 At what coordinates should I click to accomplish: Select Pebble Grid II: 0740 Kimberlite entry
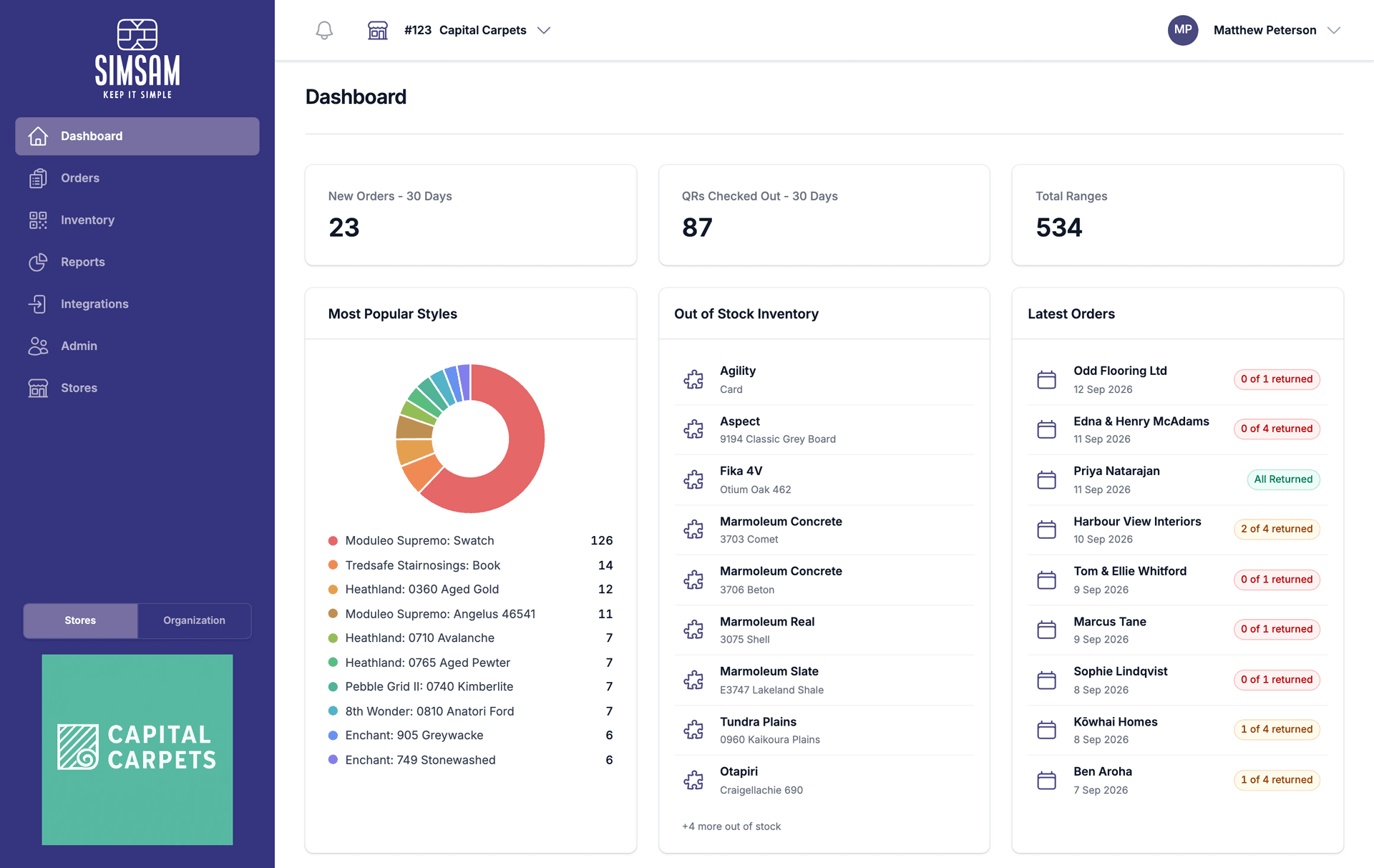(x=471, y=686)
